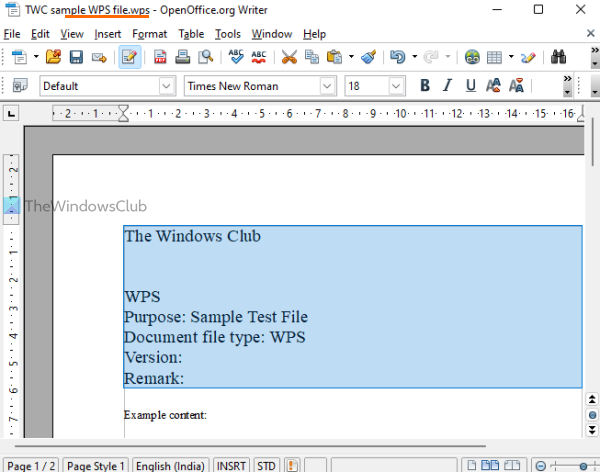Click the Cut scissors icon

[x=289, y=57]
